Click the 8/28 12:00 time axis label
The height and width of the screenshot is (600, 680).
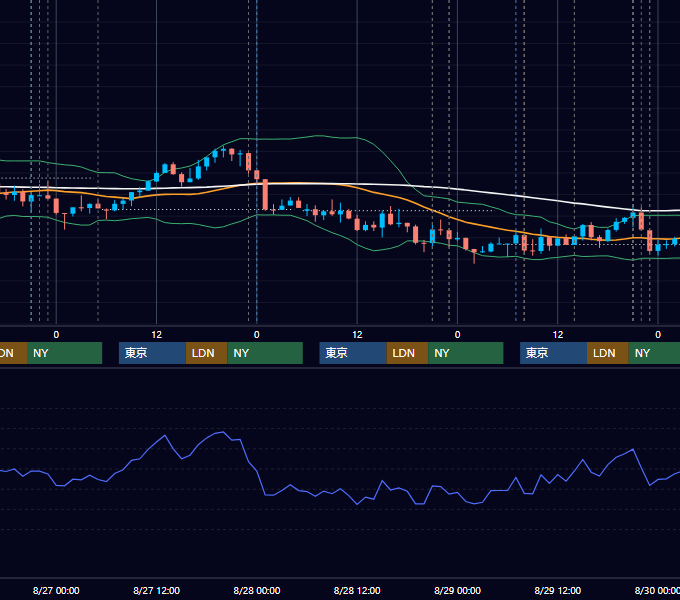tap(357, 590)
